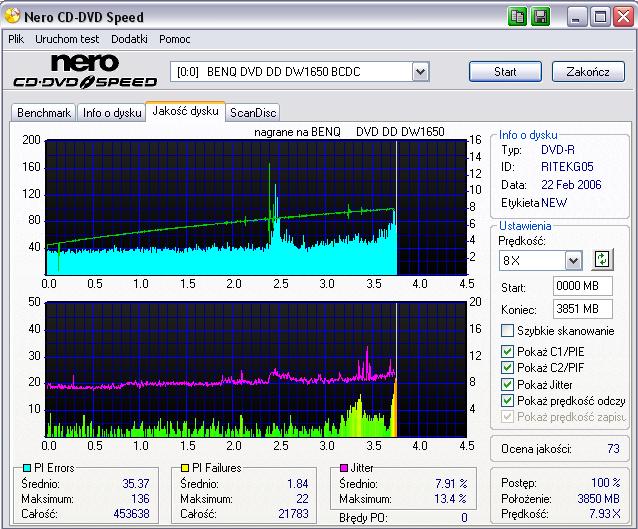
Task: Click the Postęp value 100 %
Action: tap(605, 483)
